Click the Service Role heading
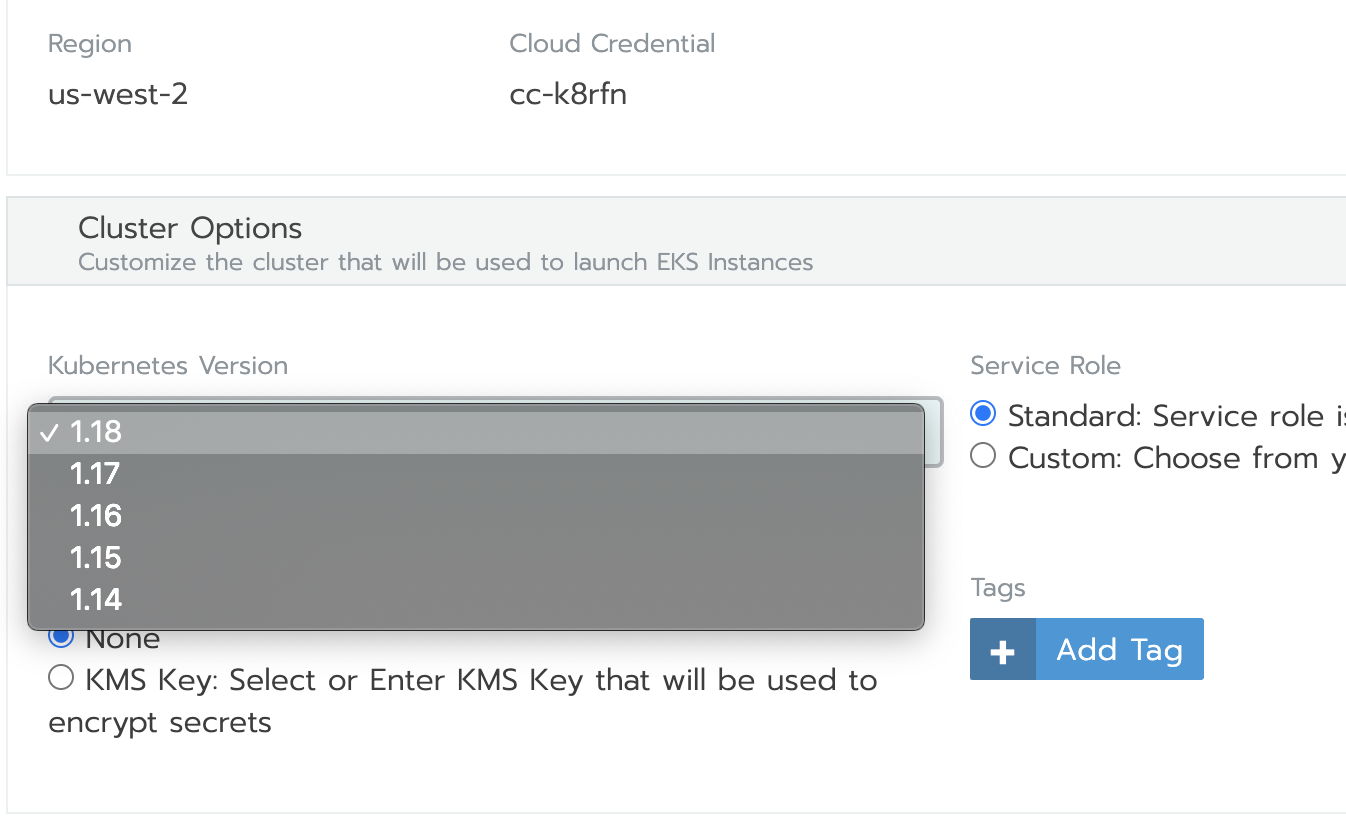Screen dimensions: 1346x832 pos(1045,365)
